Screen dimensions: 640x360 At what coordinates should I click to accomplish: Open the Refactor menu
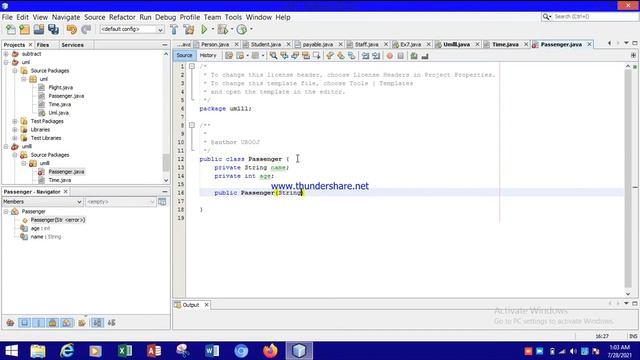[x=122, y=17]
